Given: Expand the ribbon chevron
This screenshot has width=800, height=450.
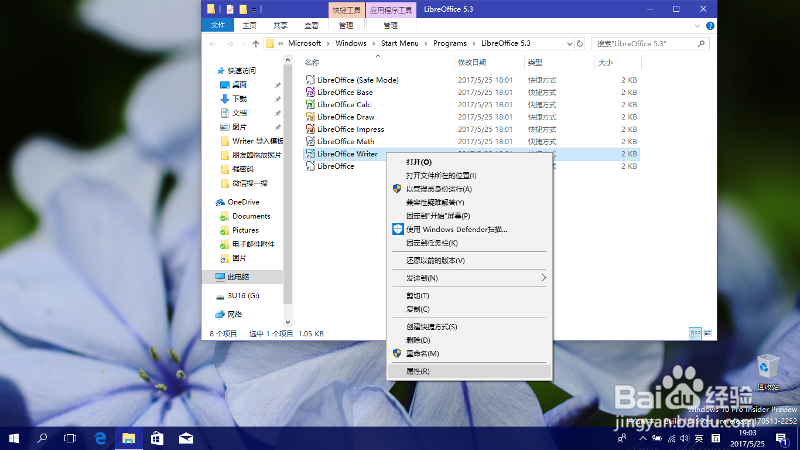Looking at the screenshot, I should coord(697,26).
